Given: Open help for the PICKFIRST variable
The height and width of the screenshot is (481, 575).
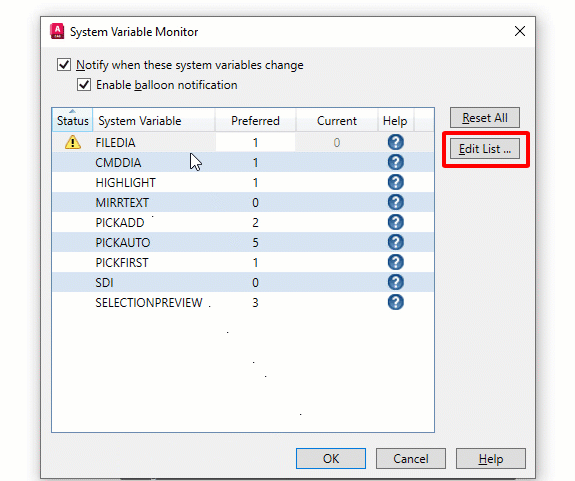Looking at the screenshot, I should (x=396, y=262).
